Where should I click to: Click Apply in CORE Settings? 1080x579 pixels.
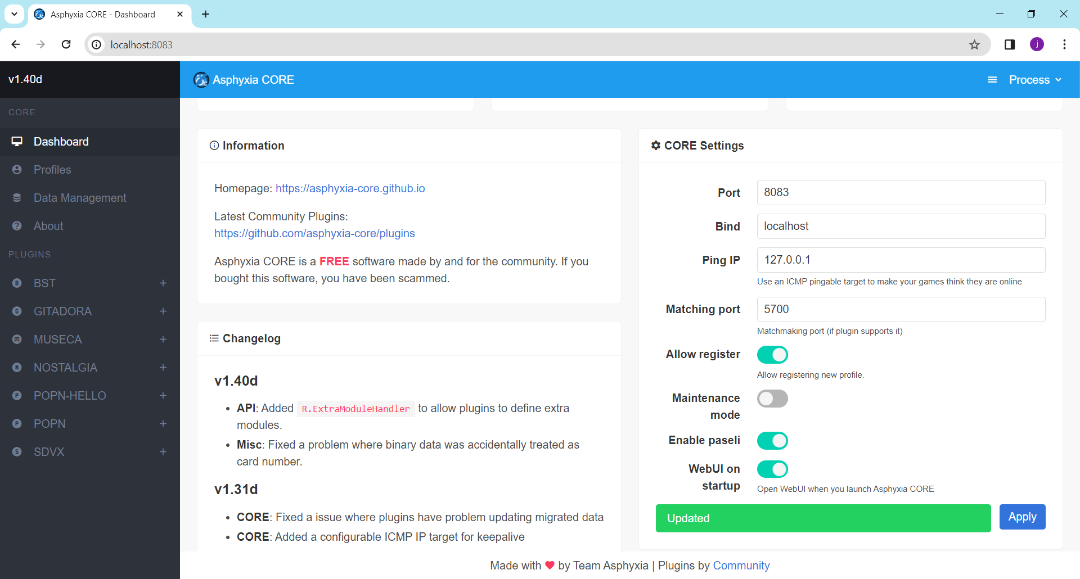(x=1022, y=516)
